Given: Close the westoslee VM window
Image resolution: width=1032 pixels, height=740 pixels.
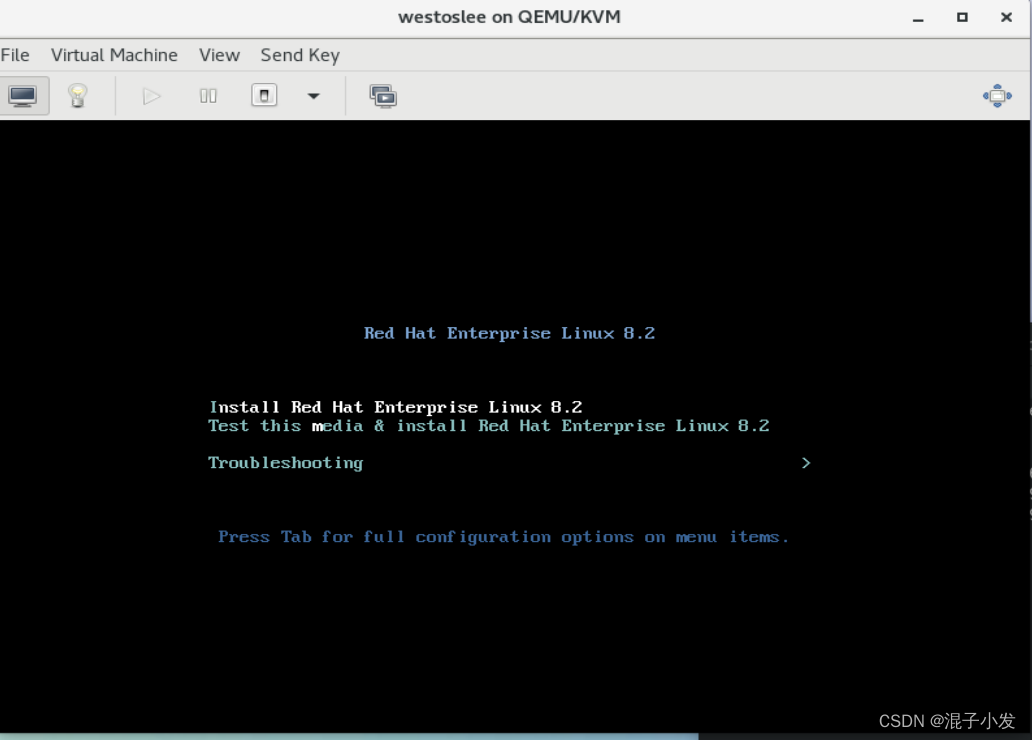Looking at the screenshot, I should point(1006,18).
